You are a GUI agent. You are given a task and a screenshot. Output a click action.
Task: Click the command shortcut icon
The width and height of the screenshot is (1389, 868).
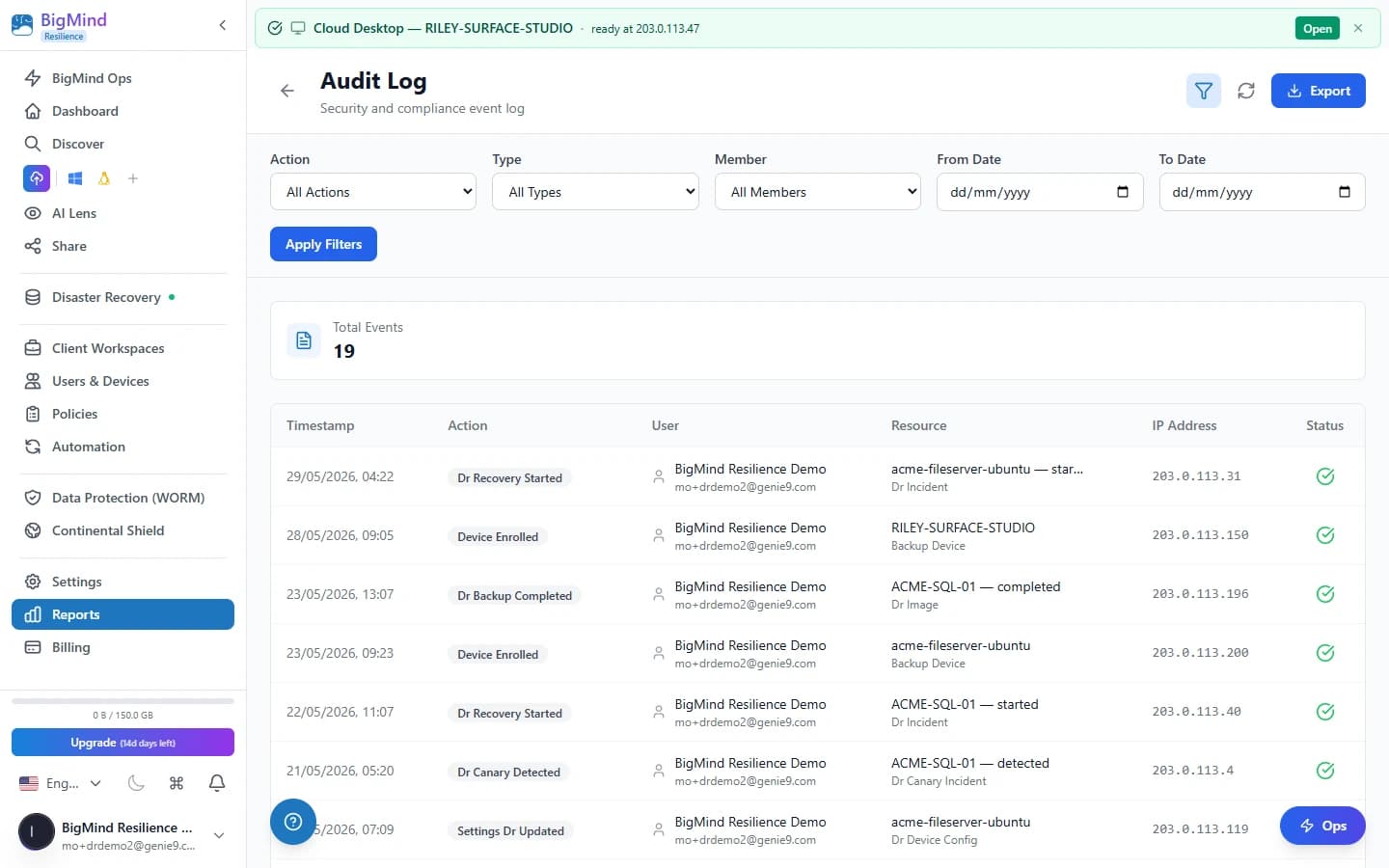click(x=177, y=783)
